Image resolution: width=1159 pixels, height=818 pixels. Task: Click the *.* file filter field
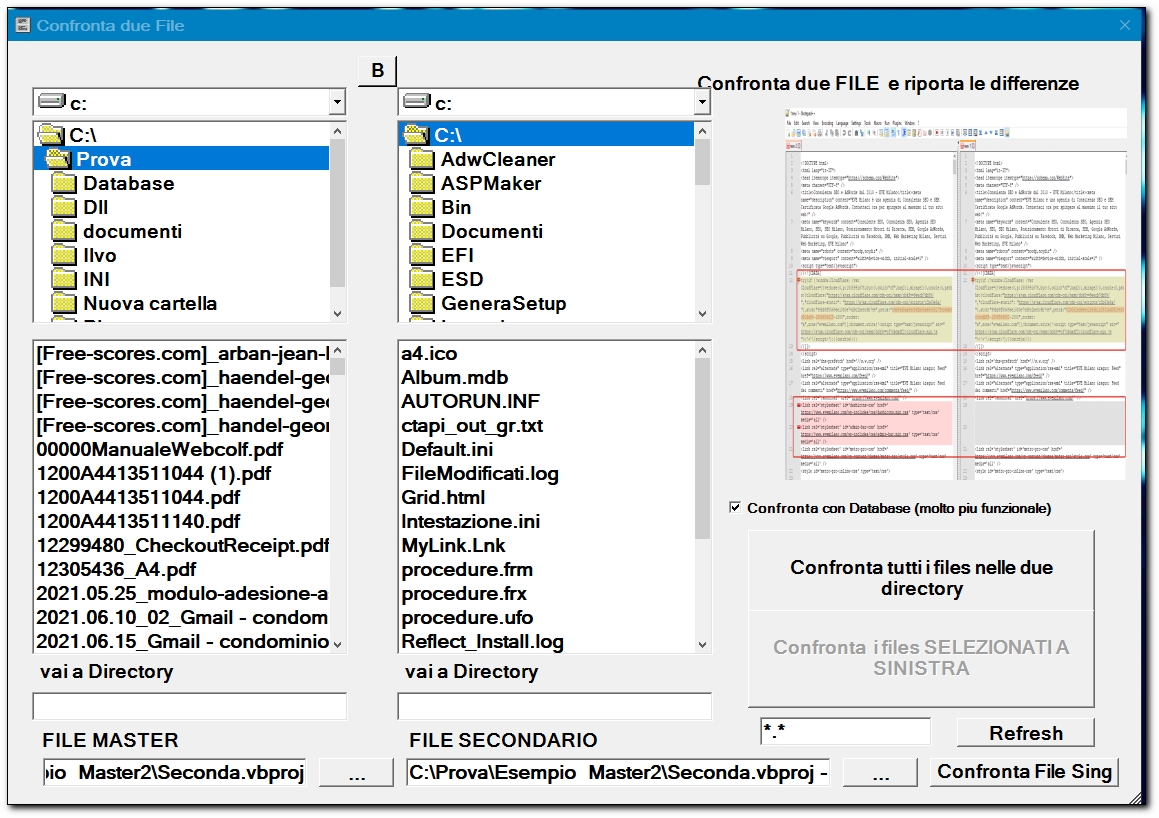pyautogui.click(x=846, y=732)
